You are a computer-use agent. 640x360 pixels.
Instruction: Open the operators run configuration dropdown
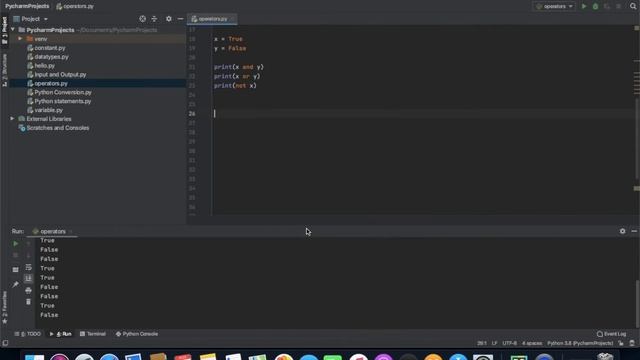(x=554, y=6)
